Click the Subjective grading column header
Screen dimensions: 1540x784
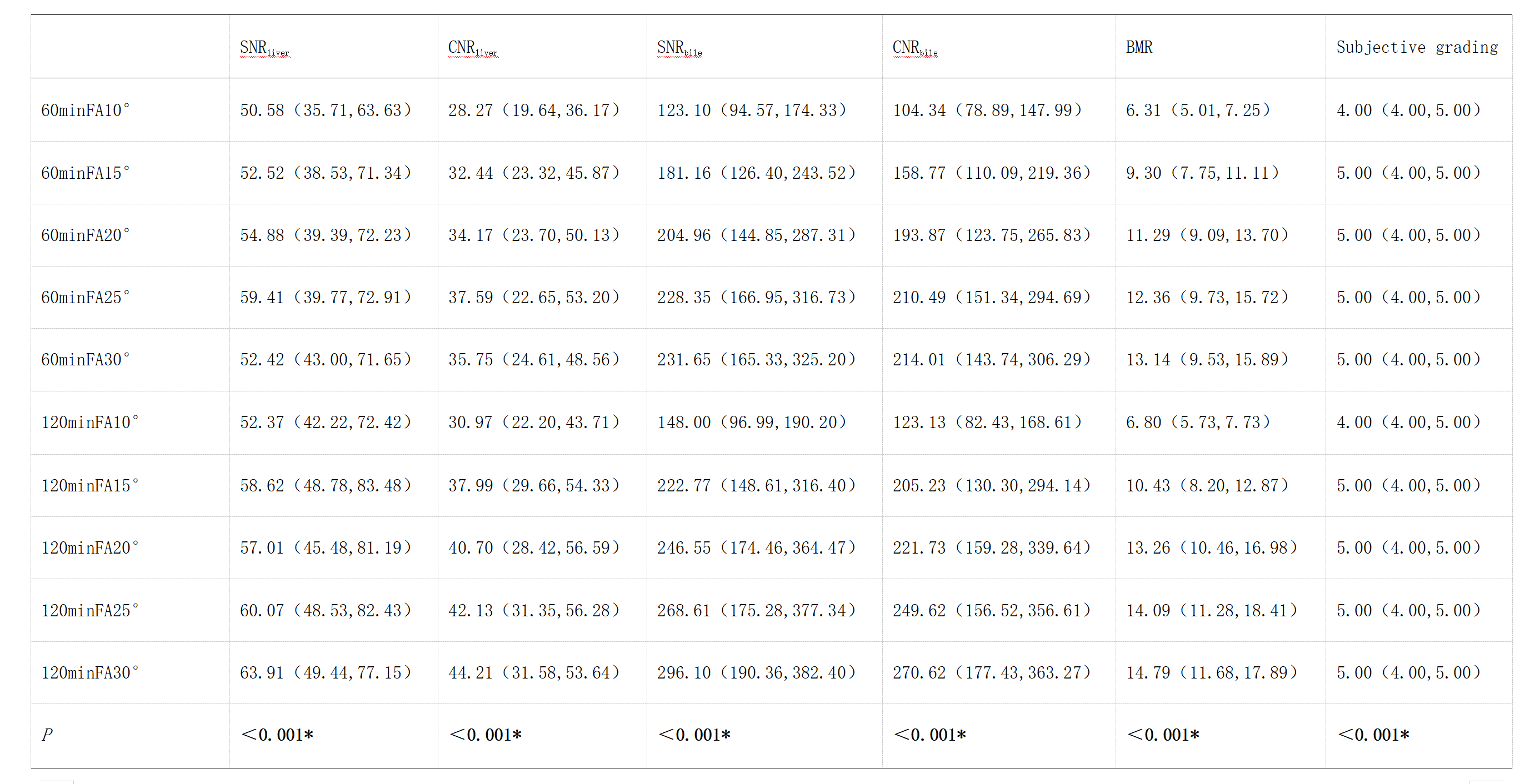pos(1417,47)
